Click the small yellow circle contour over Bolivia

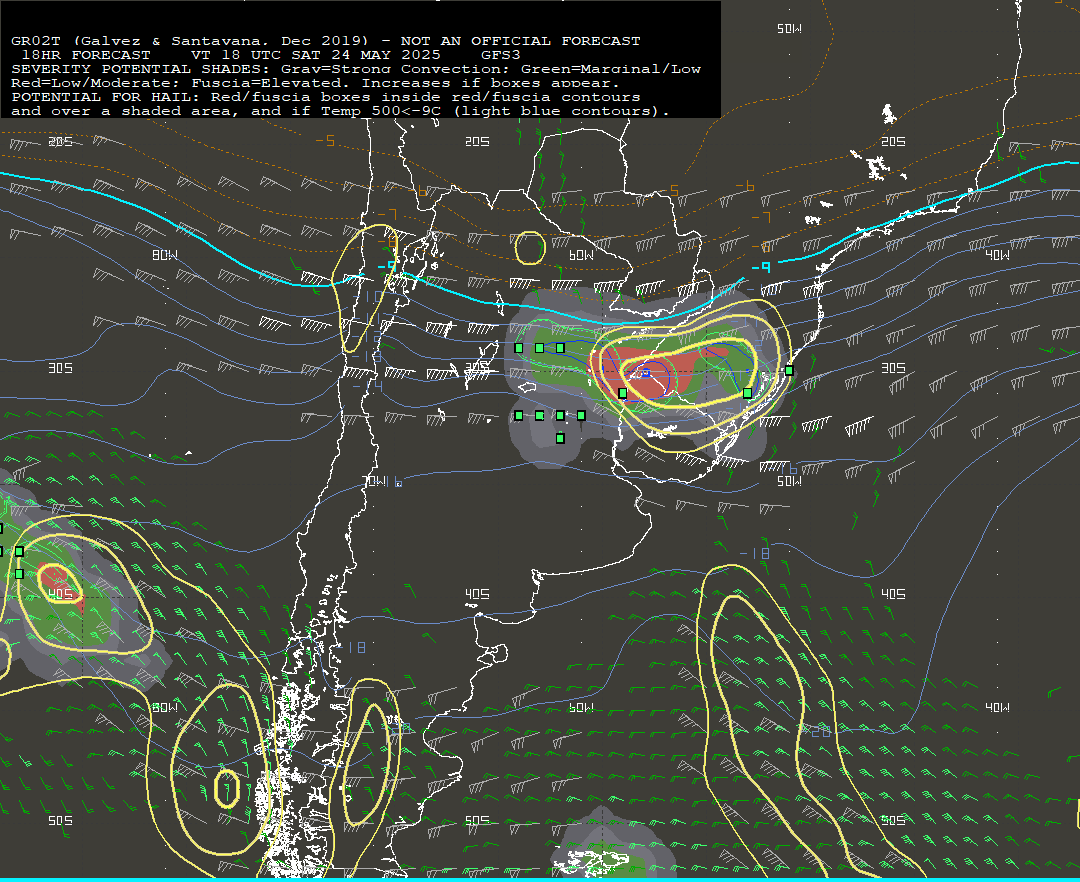tap(530, 249)
